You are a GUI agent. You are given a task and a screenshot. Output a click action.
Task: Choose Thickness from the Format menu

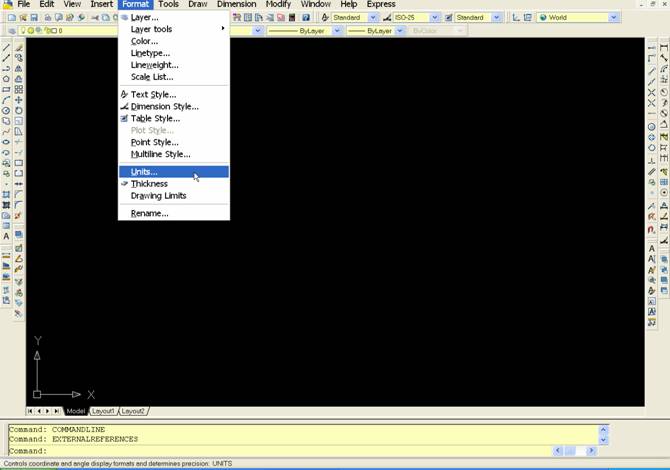coord(174,184)
